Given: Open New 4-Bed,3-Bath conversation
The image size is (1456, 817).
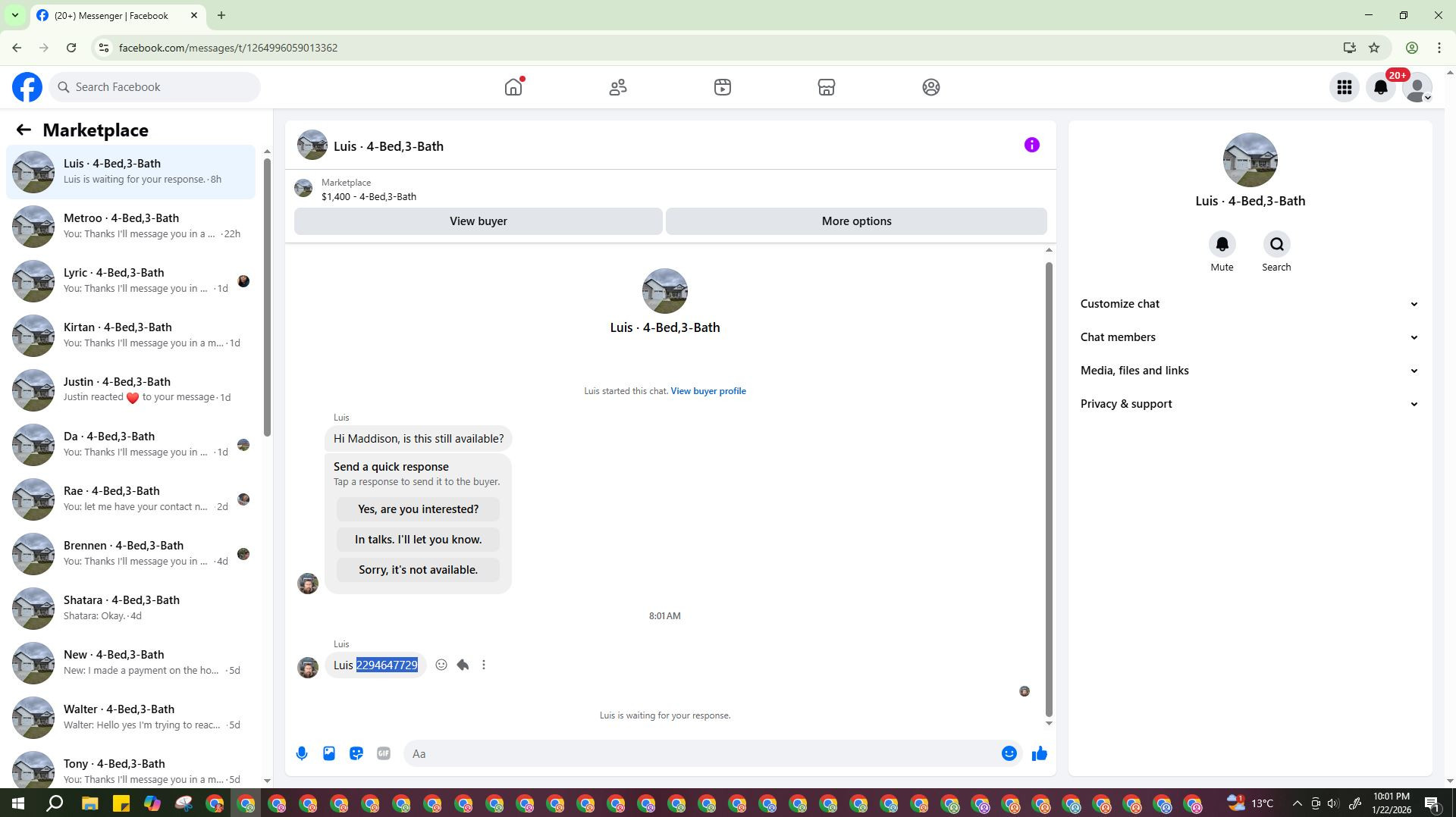Looking at the screenshot, I should [131, 663].
